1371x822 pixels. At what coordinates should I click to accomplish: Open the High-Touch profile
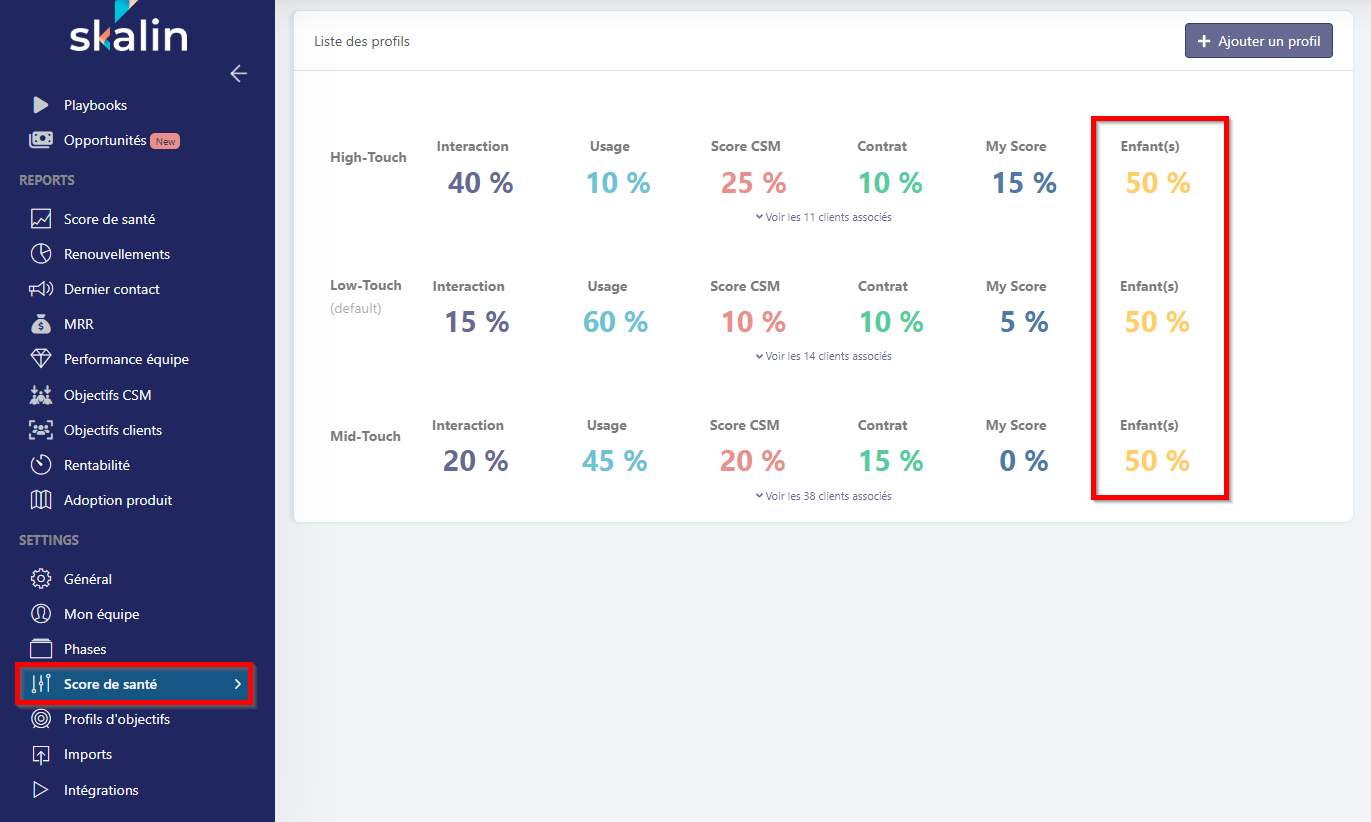click(368, 157)
